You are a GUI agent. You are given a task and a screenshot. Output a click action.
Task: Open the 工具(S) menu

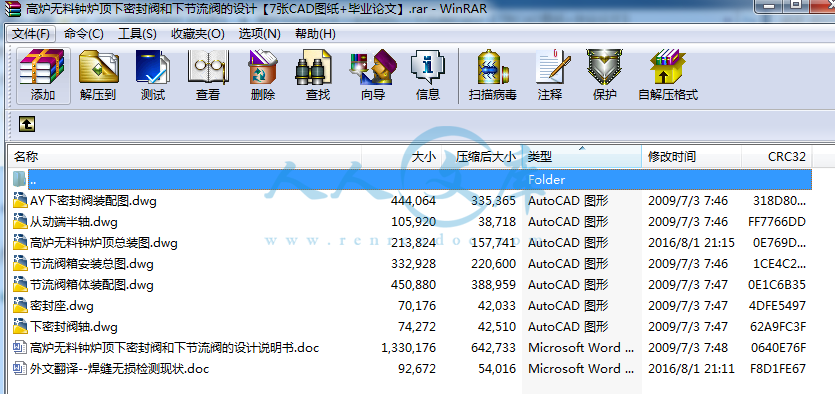click(137, 34)
